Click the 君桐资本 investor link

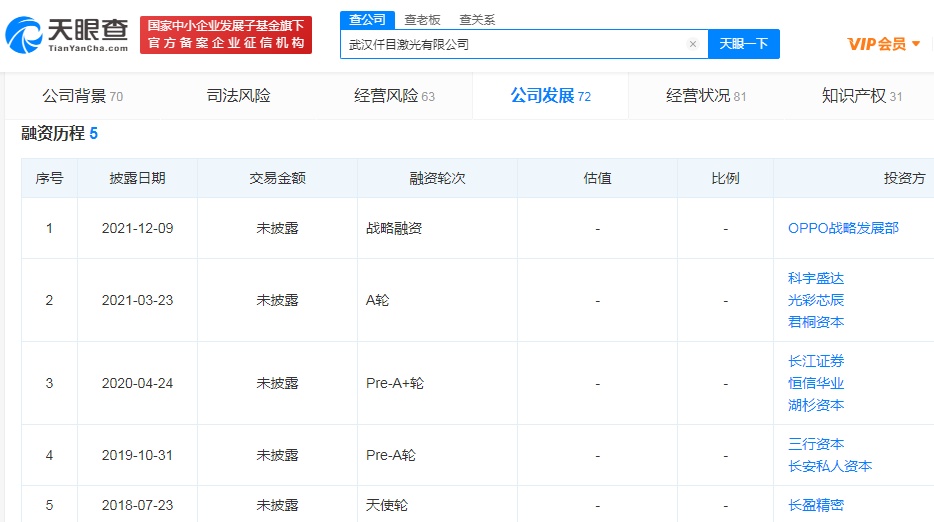(x=816, y=322)
